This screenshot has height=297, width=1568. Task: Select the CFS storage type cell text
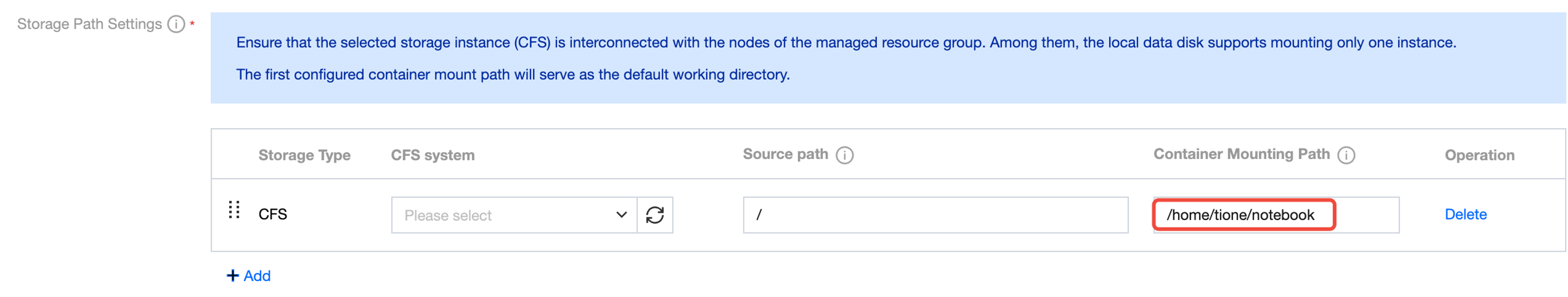[x=273, y=214]
